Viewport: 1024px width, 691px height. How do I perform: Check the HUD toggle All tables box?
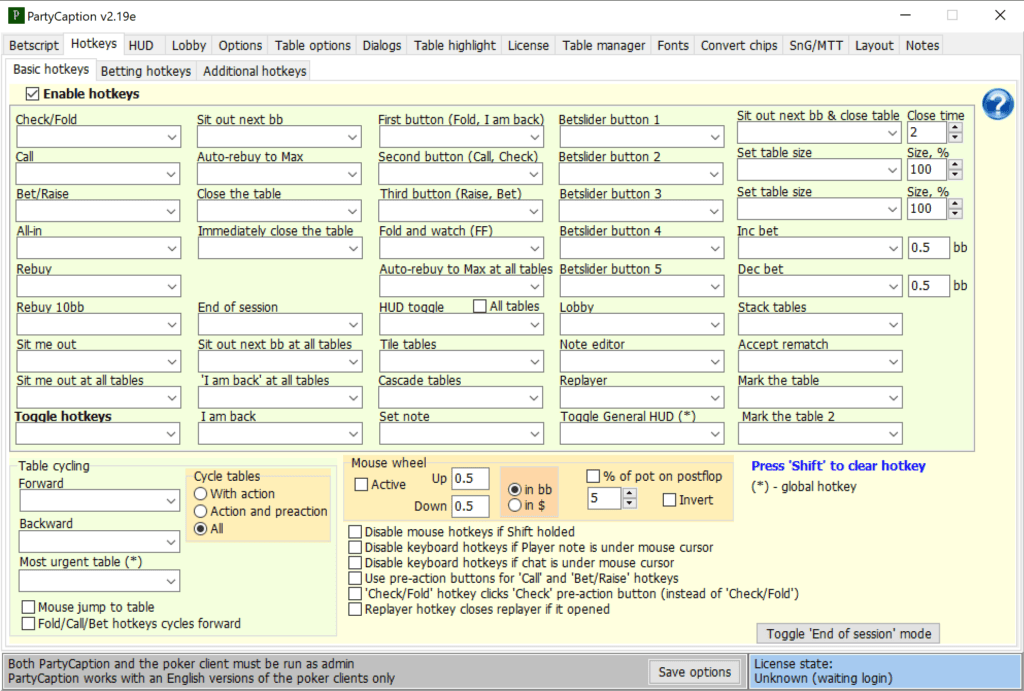coord(479,306)
